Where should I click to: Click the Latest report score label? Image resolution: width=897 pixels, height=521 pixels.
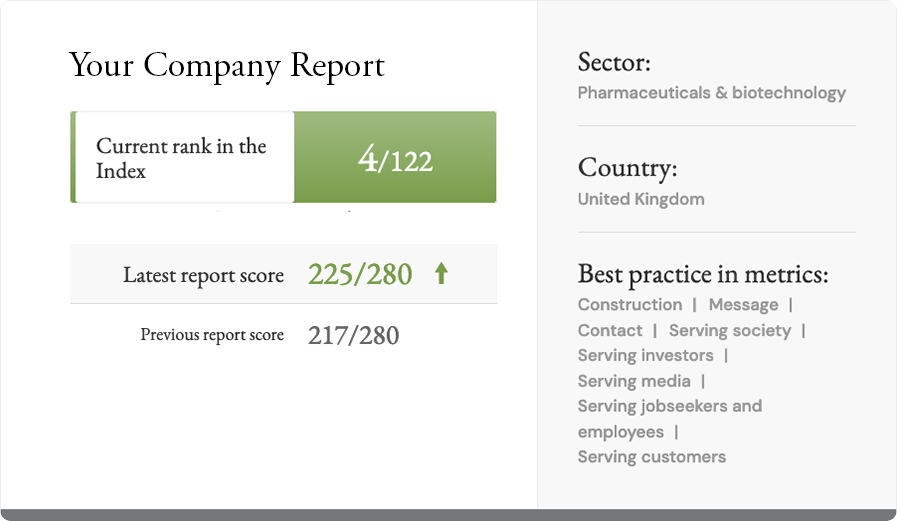[x=203, y=275]
